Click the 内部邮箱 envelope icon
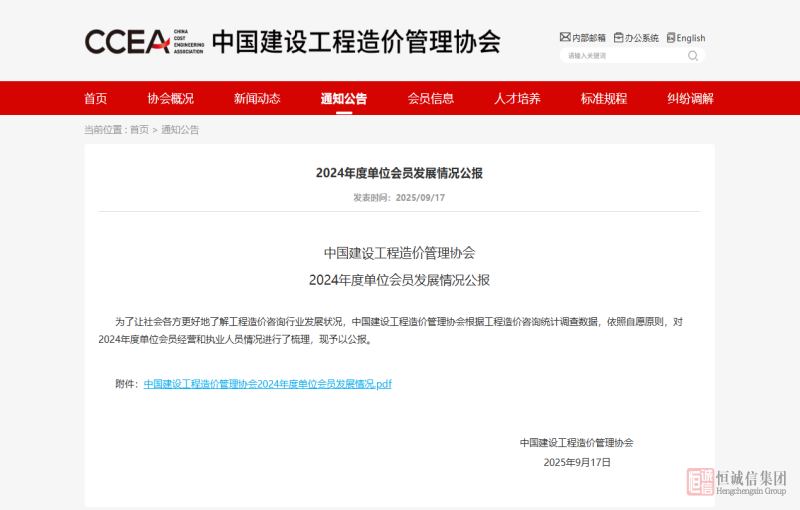800x510 pixels. click(565, 38)
